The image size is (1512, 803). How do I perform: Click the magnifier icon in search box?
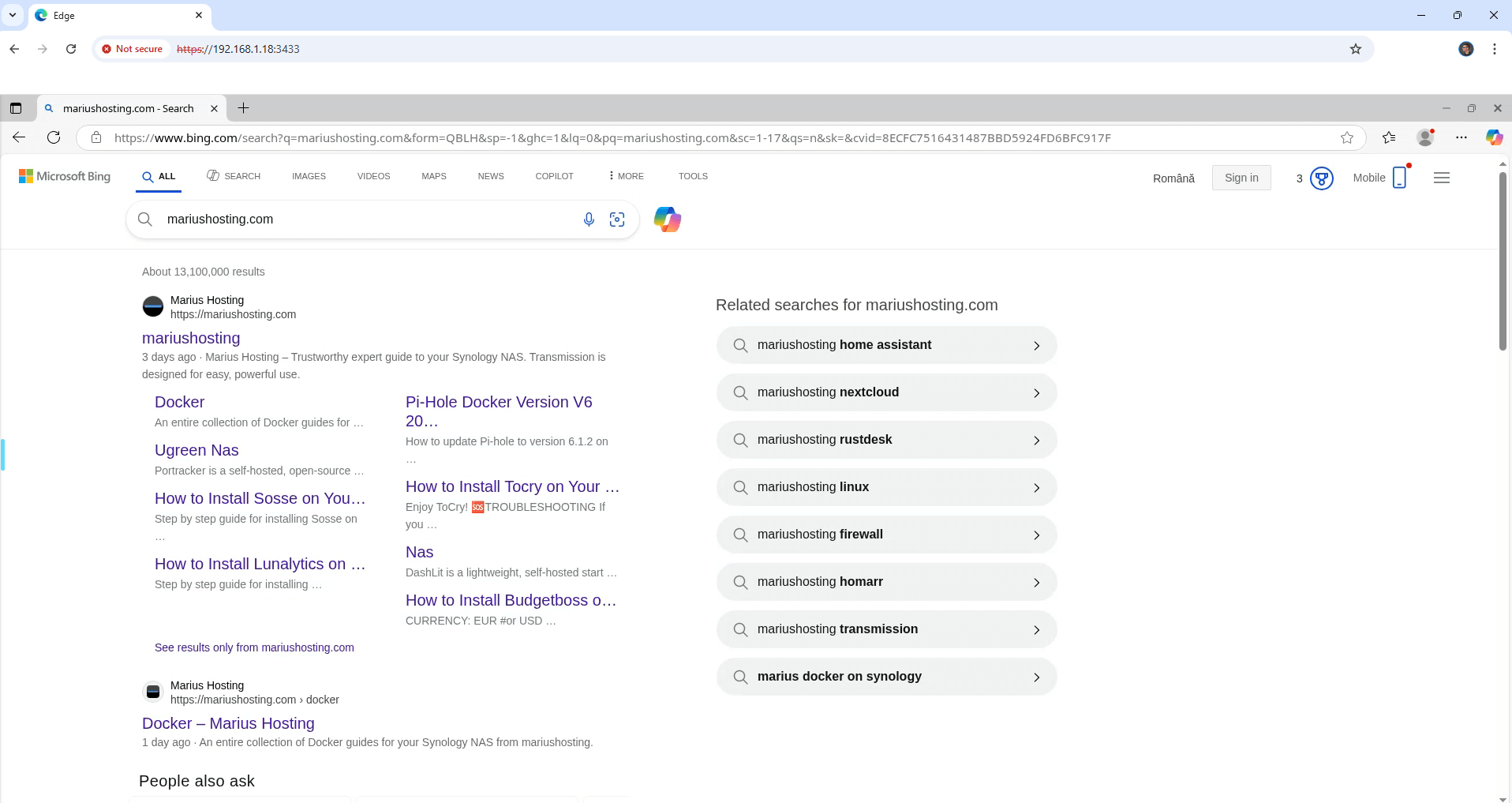pyautogui.click(x=145, y=220)
